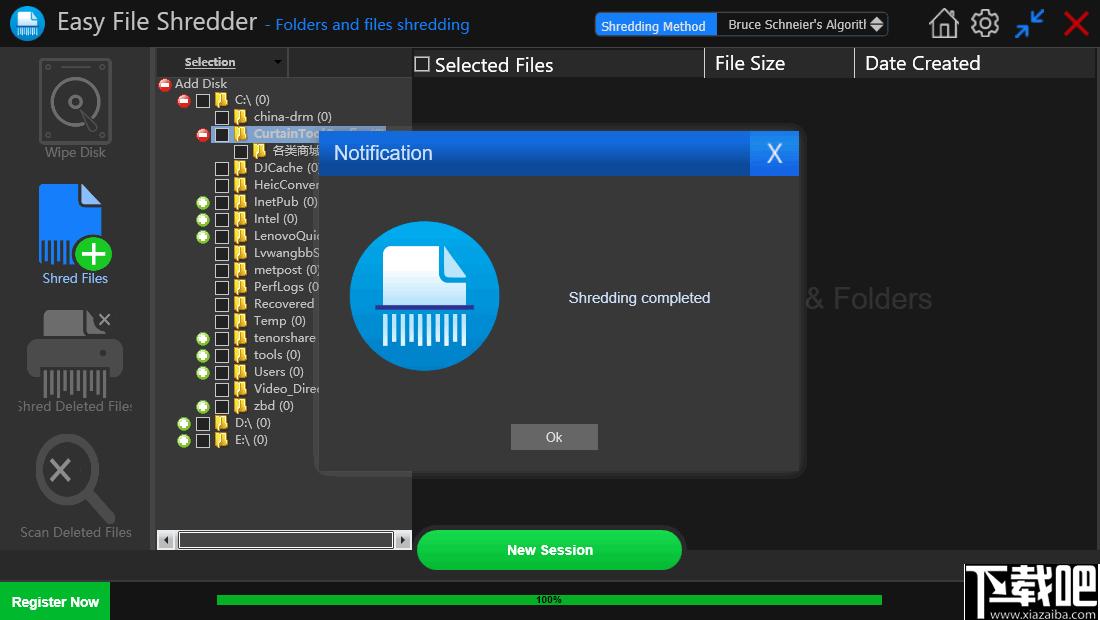The height and width of the screenshot is (620, 1100).
Task: Open the Bruce Schneier's Algorithm method dropdown
Action: pos(803,25)
